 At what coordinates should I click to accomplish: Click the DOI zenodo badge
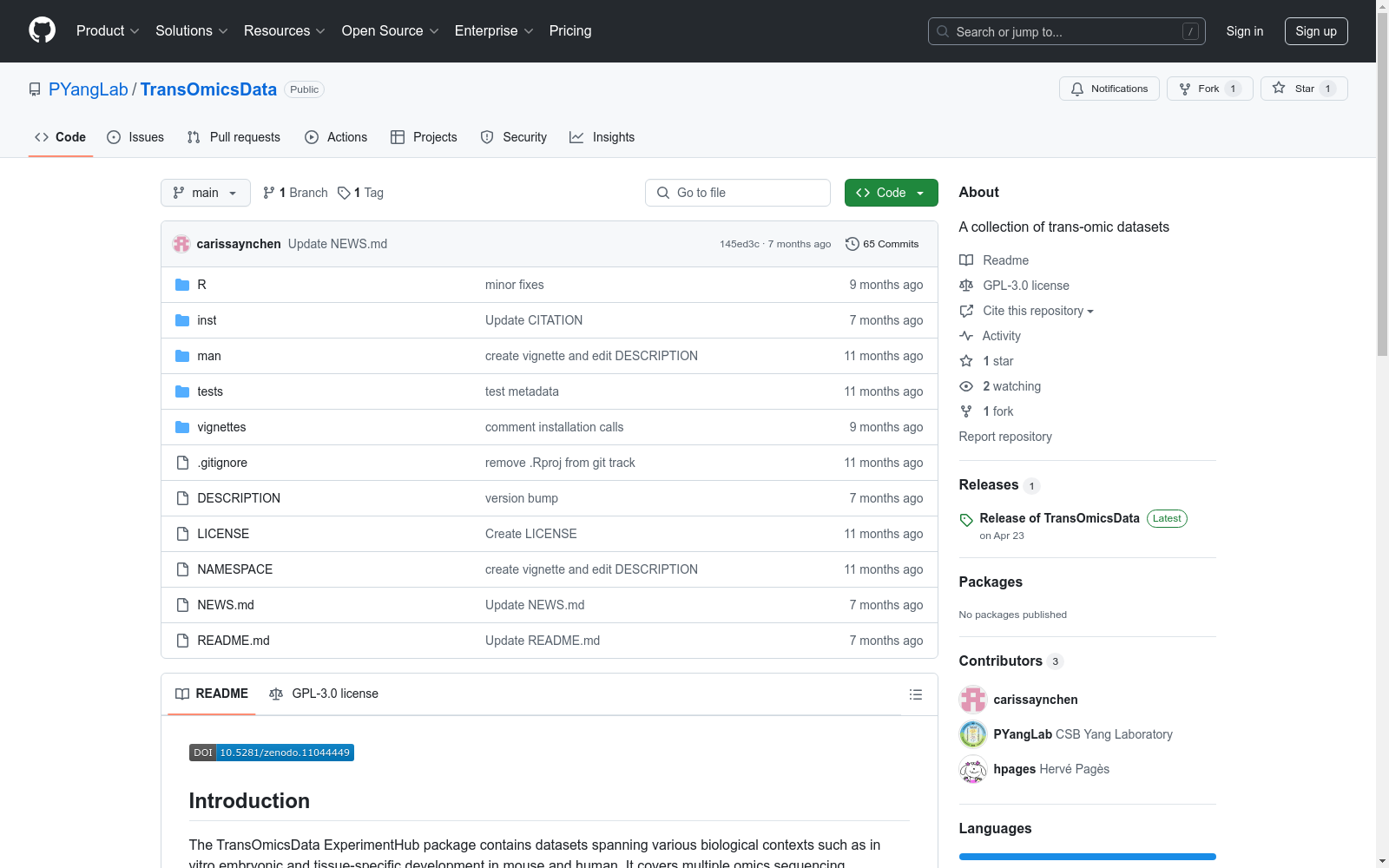[272, 753]
